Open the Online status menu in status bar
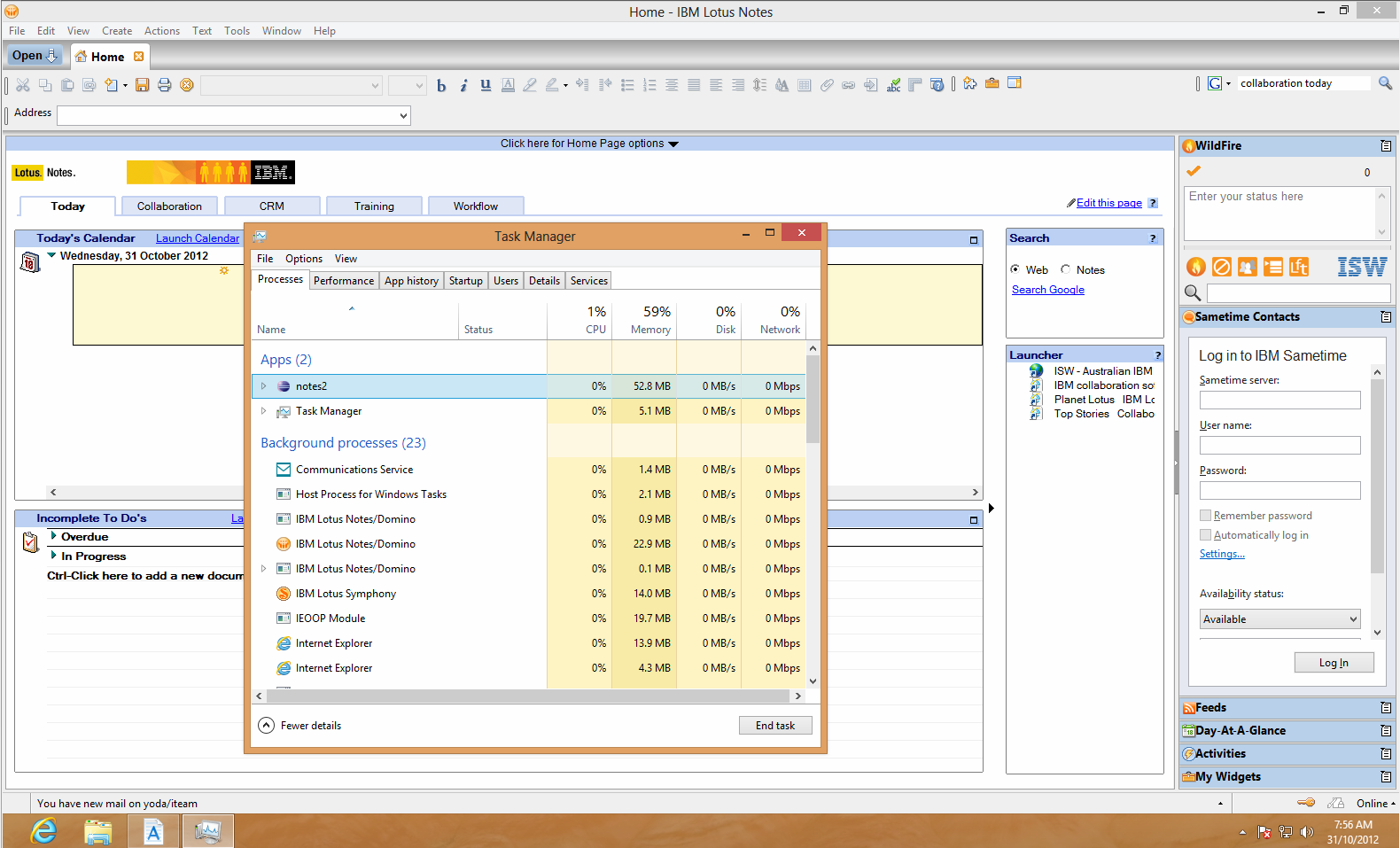Screen dimensions: 1400x848 (x=1375, y=804)
